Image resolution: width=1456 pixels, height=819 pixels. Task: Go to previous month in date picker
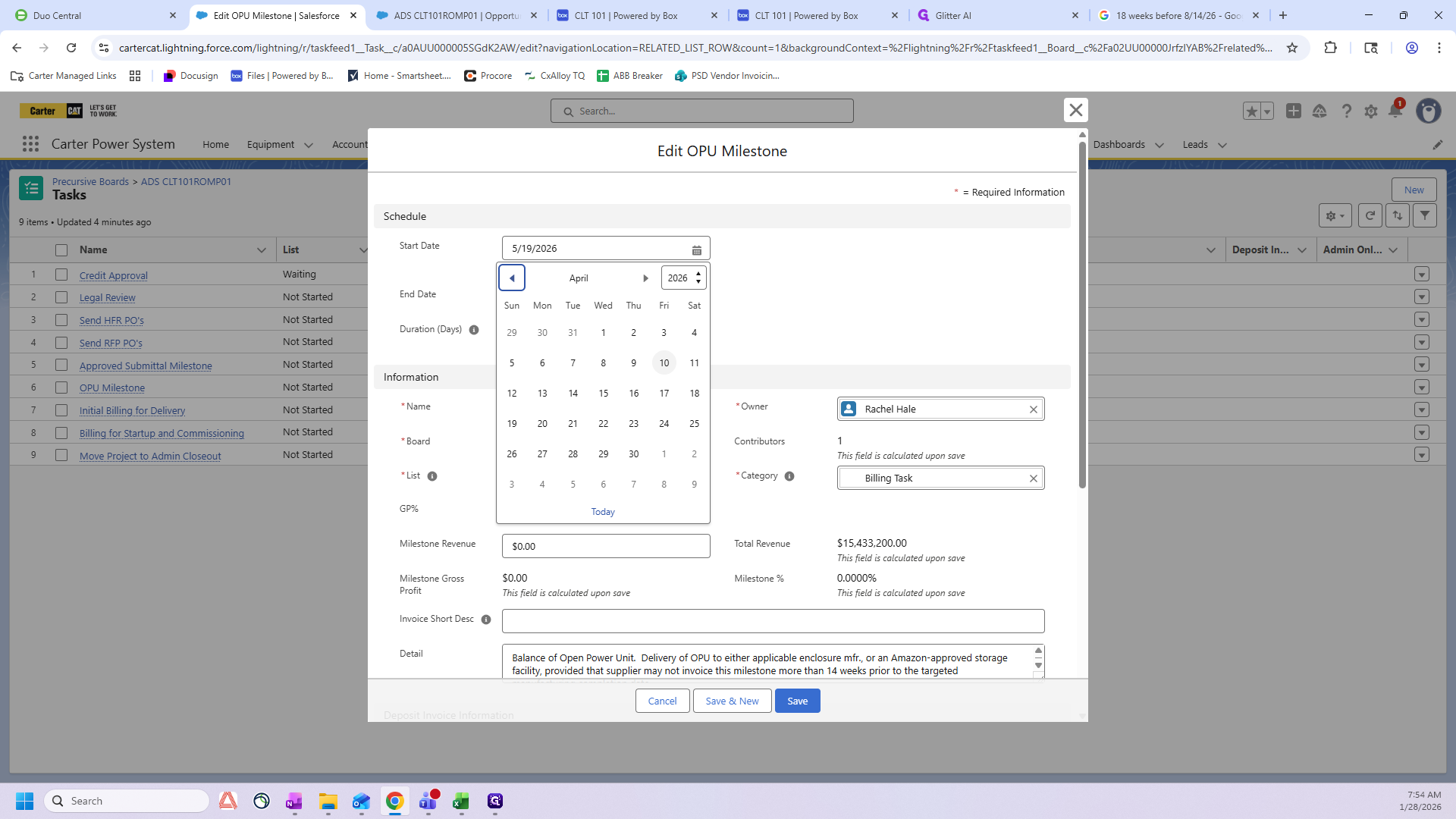coord(512,278)
